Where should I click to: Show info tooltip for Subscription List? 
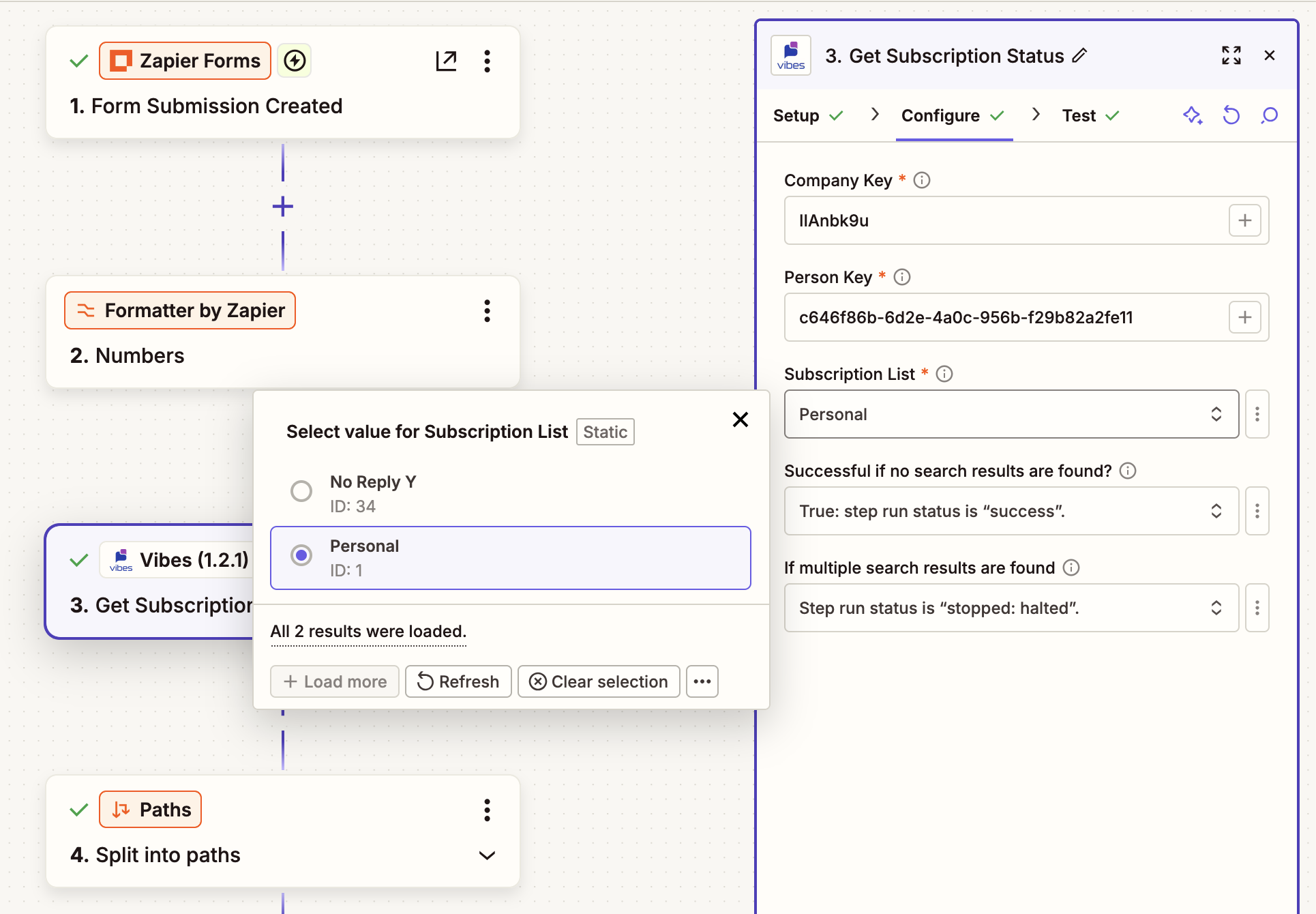coord(944,374)
